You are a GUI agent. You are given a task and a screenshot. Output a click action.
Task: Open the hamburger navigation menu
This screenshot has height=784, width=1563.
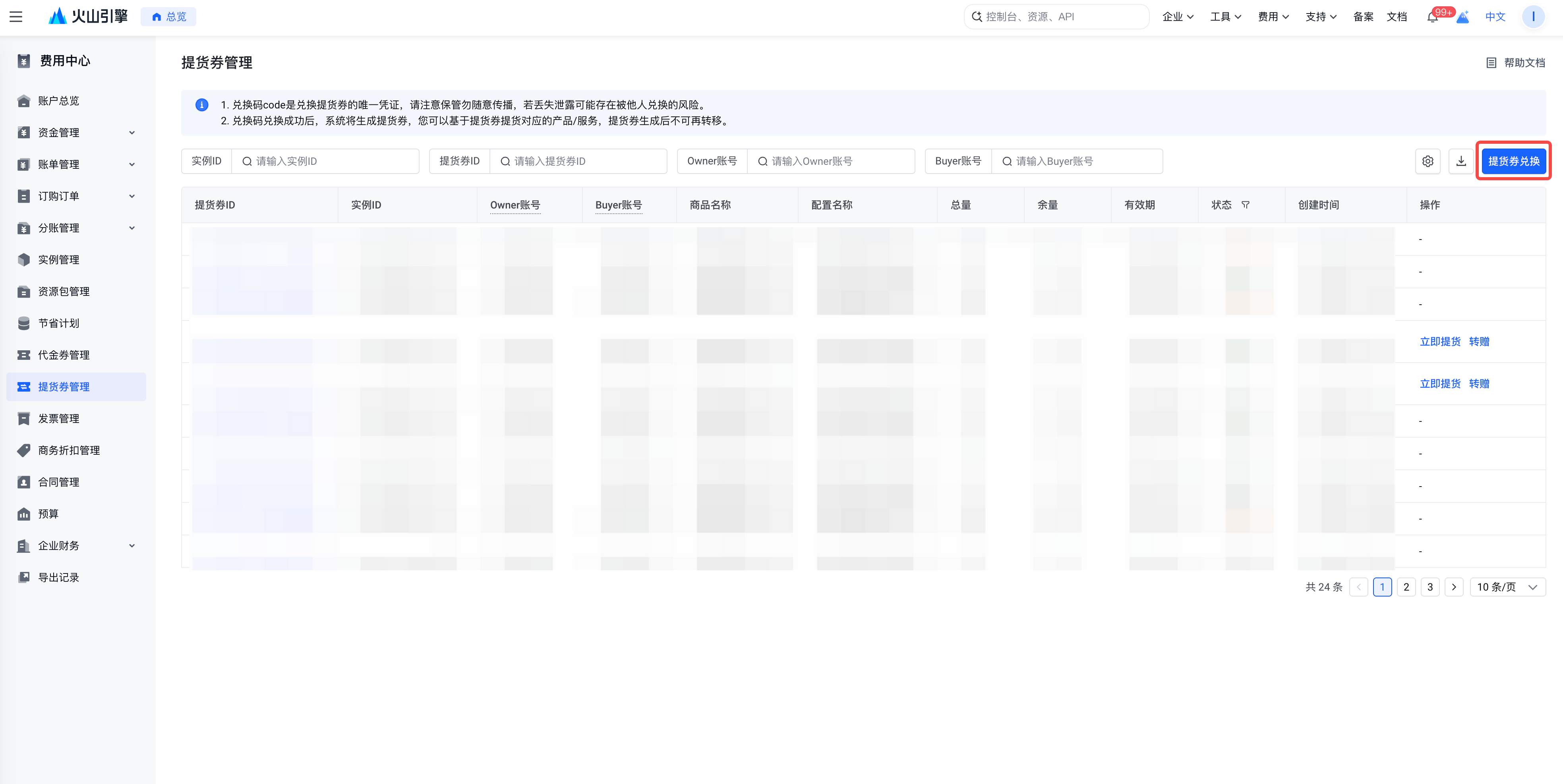pyautogui.click(x=16, y=17)
